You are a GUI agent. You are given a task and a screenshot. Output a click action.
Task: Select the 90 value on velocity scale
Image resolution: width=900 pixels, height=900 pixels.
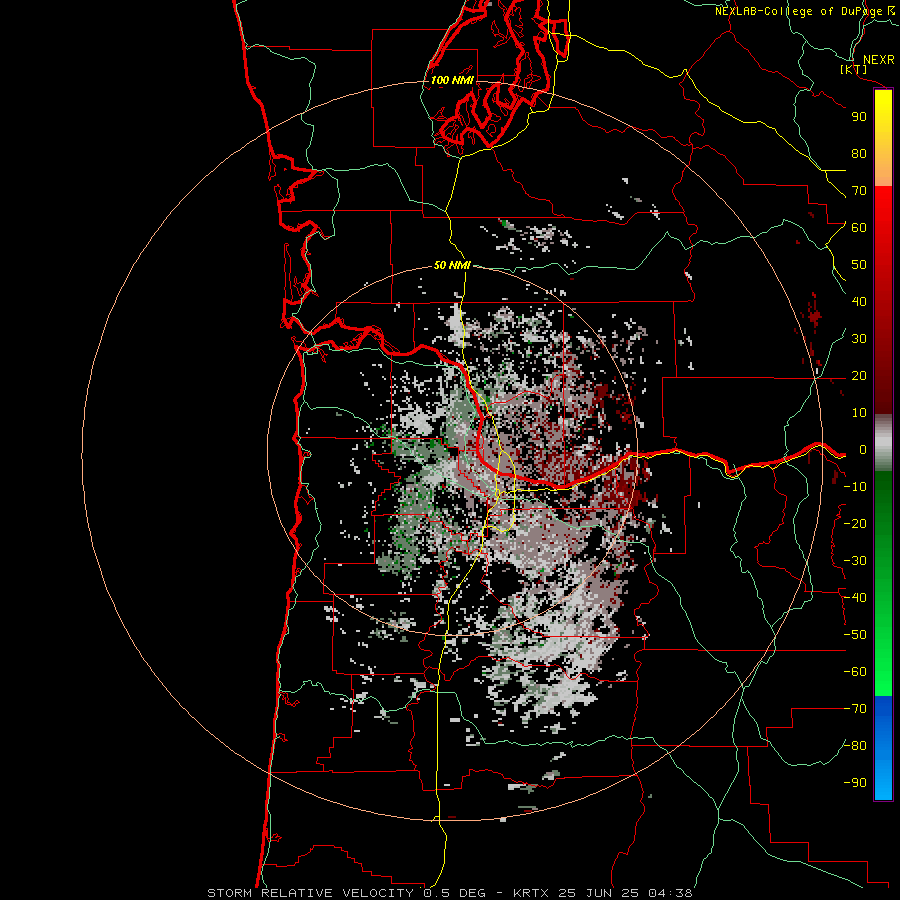pyautogui.click(x=859, y=117)
